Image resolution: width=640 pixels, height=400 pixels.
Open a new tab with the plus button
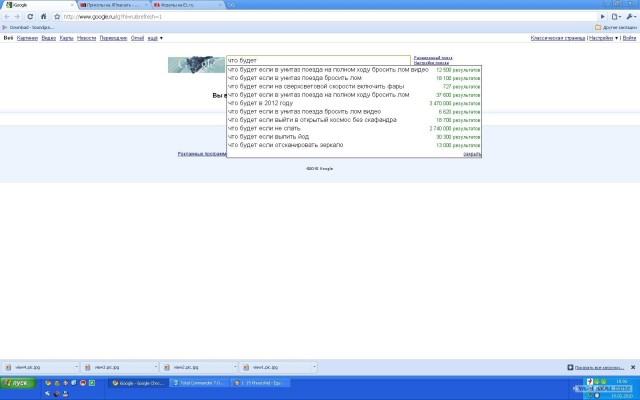pyautogui.click(x=231, y=5)
